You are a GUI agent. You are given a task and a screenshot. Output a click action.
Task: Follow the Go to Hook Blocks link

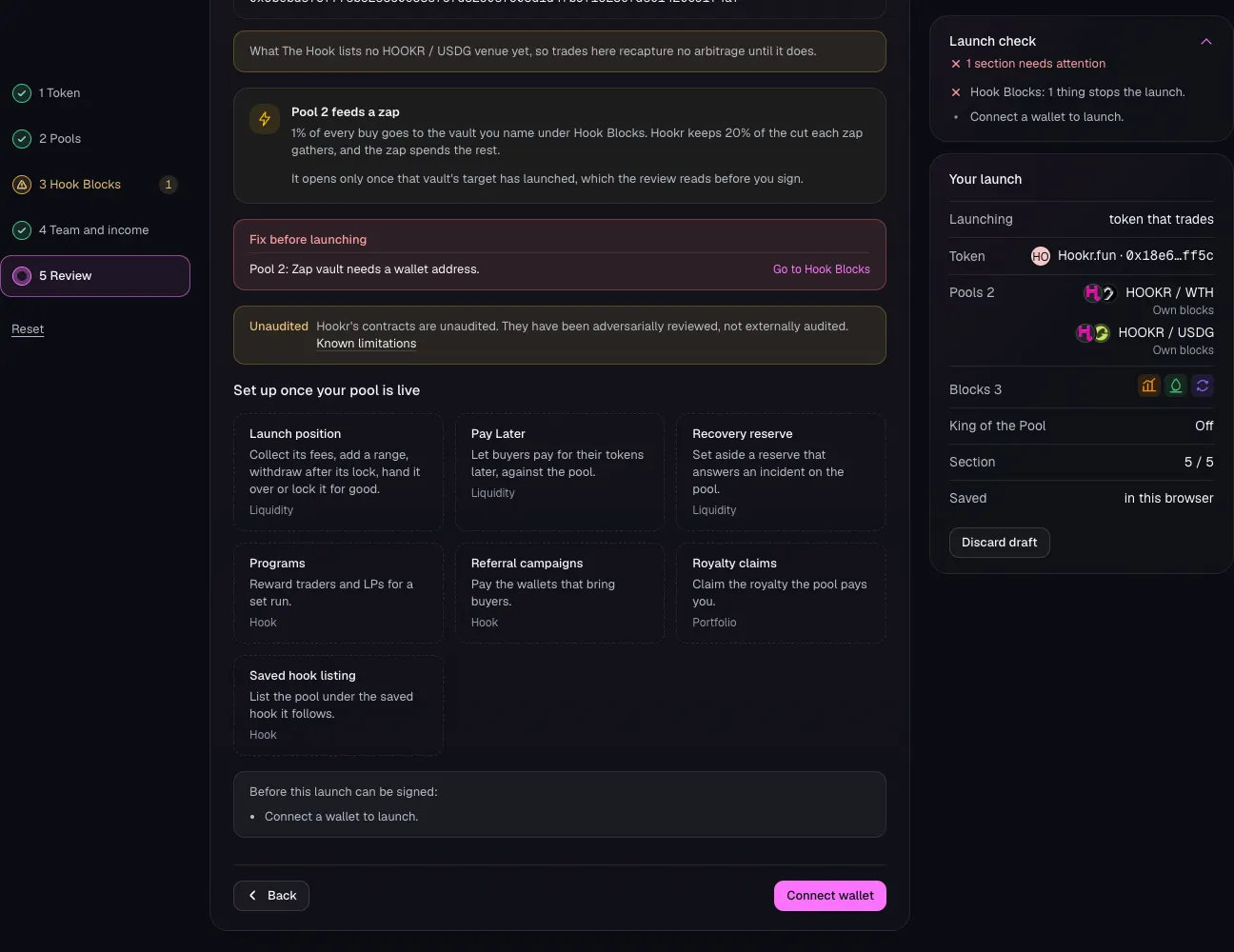click(822, 269)
